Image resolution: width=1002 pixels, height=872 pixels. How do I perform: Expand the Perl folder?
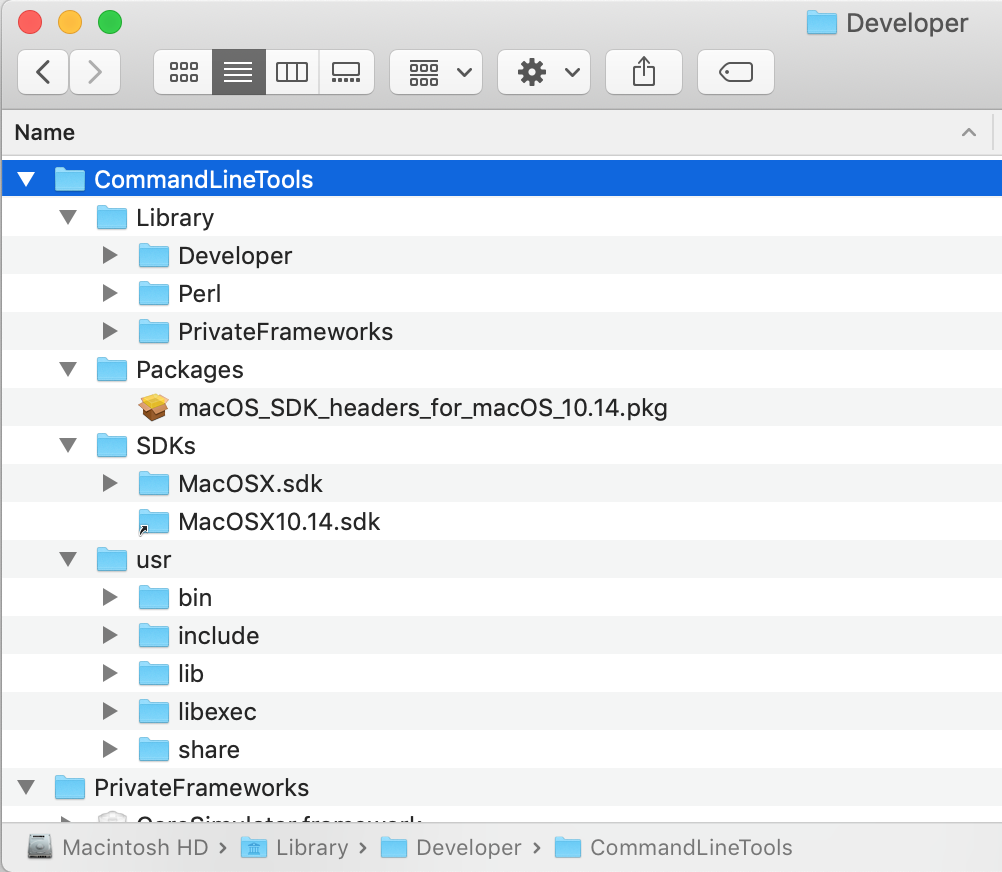(110, 294)
